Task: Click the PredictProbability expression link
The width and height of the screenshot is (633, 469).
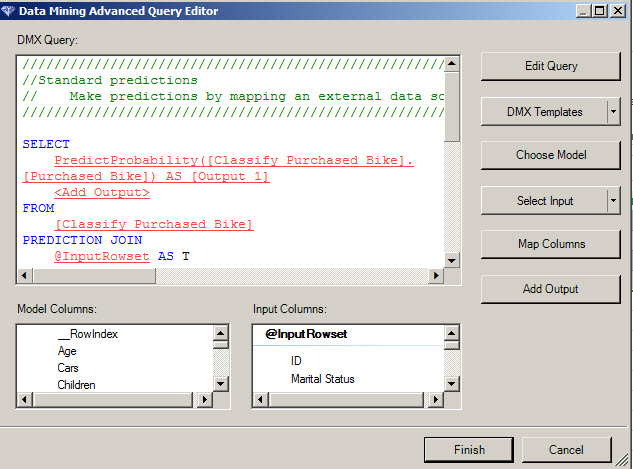Action: point(218,168)
